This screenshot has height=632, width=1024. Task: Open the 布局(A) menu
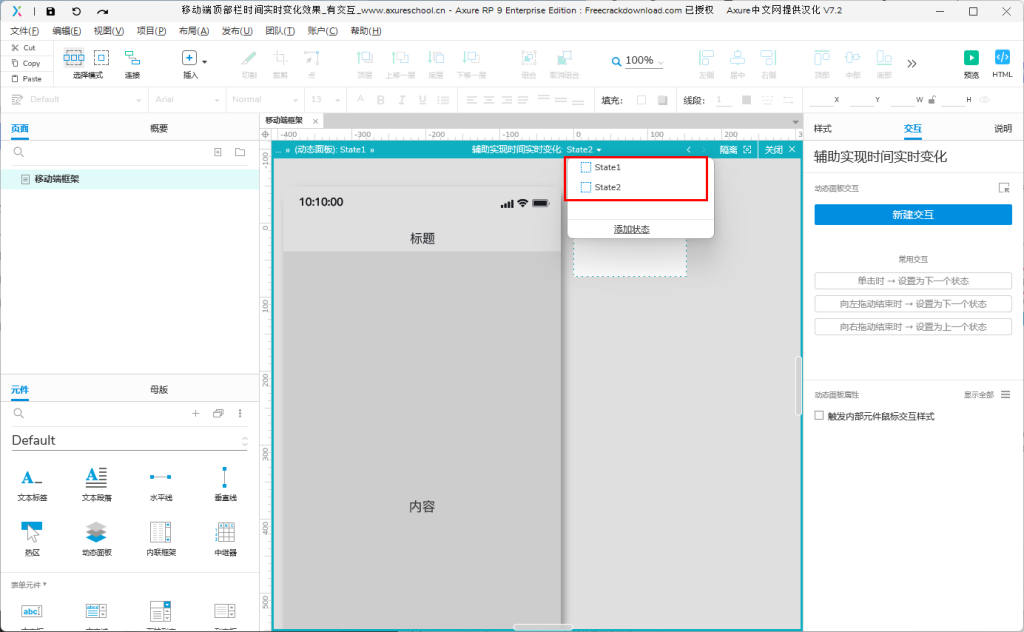click(193, 31)
